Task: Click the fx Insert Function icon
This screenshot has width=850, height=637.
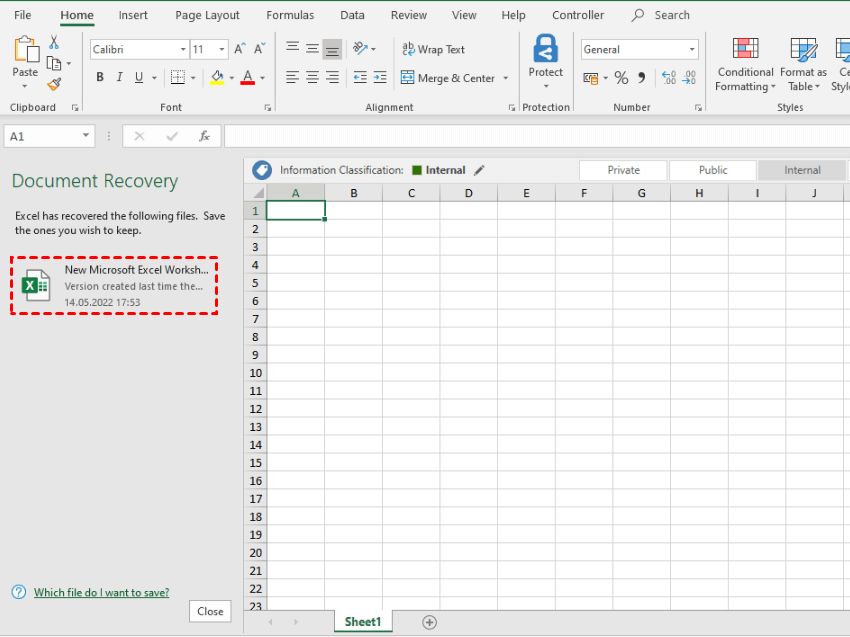Action: pyautogui.click(x=204, y=137)
